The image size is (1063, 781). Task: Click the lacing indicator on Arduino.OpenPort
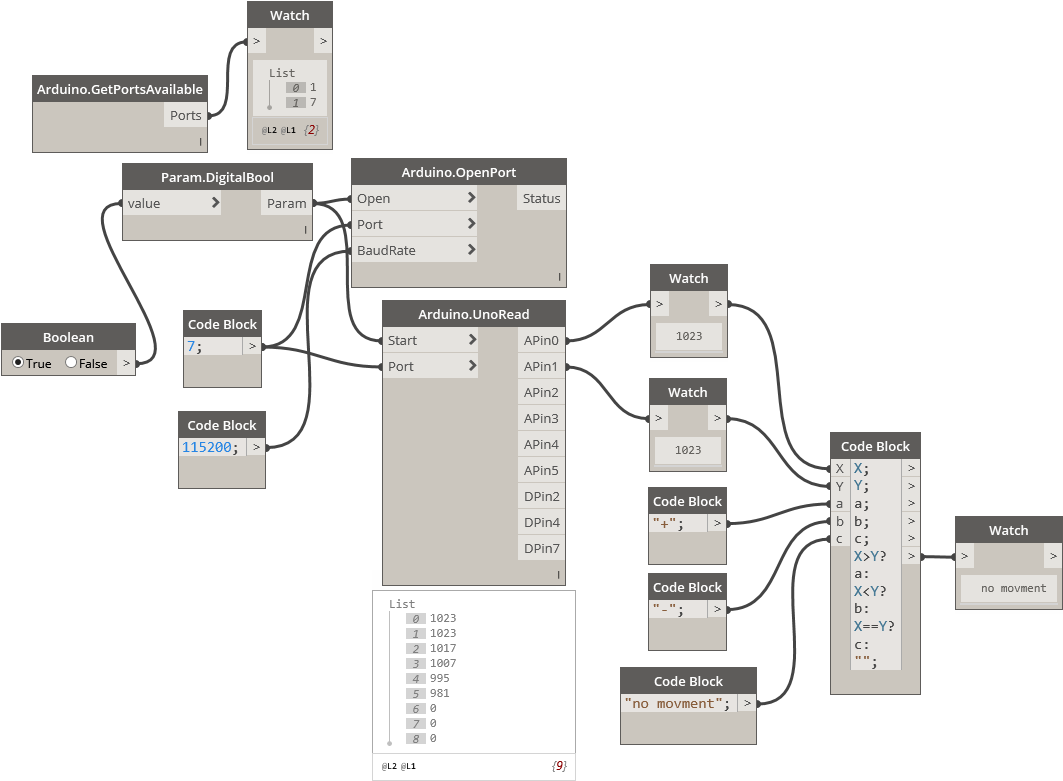559,277
